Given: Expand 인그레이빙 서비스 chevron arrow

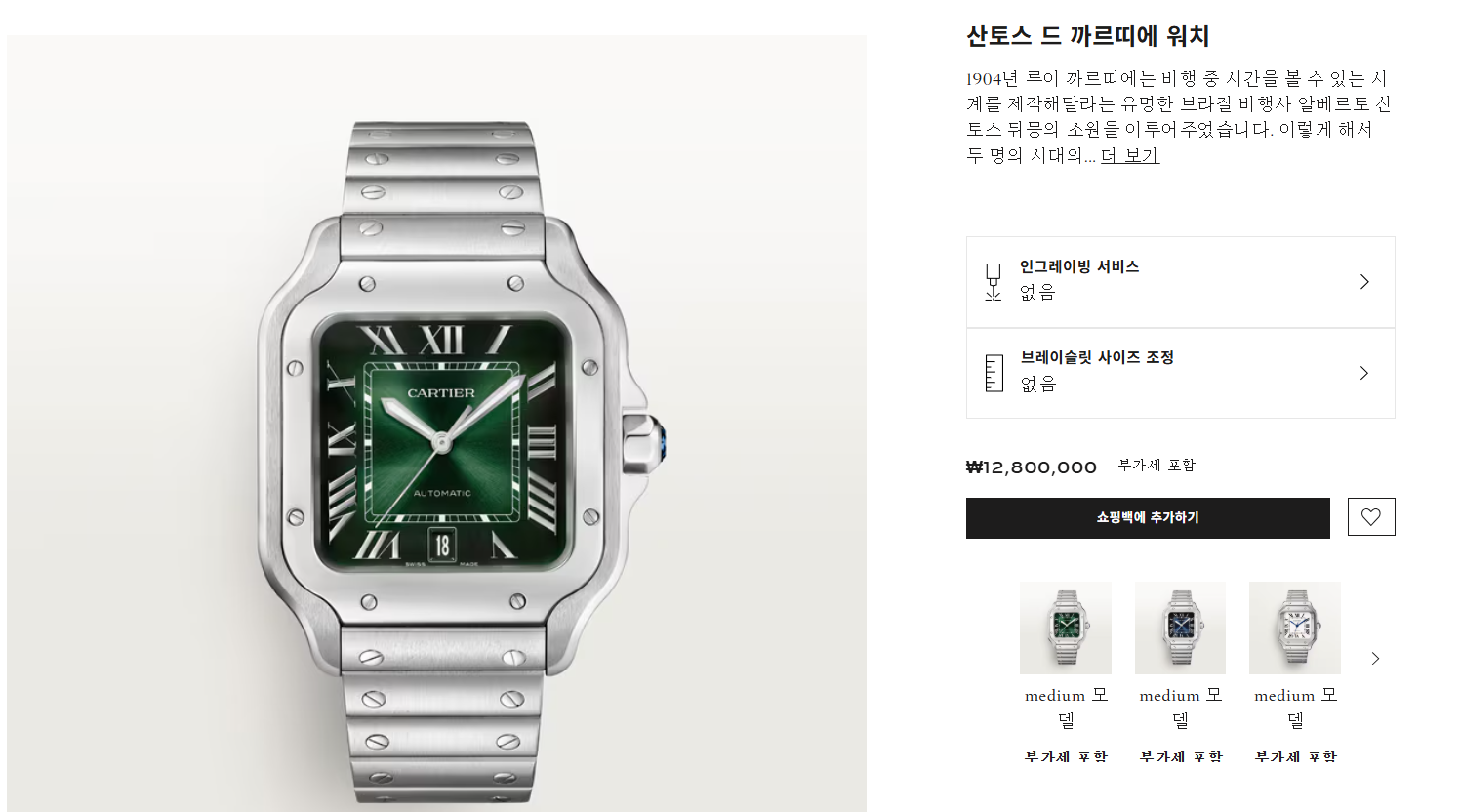Looking at the screenshot, I should (x=1364, y=282).
